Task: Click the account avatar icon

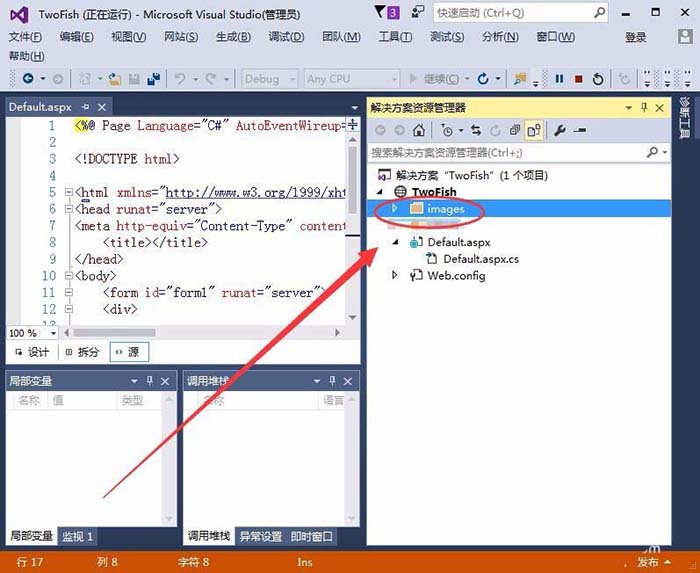Action: click(685, 37)
